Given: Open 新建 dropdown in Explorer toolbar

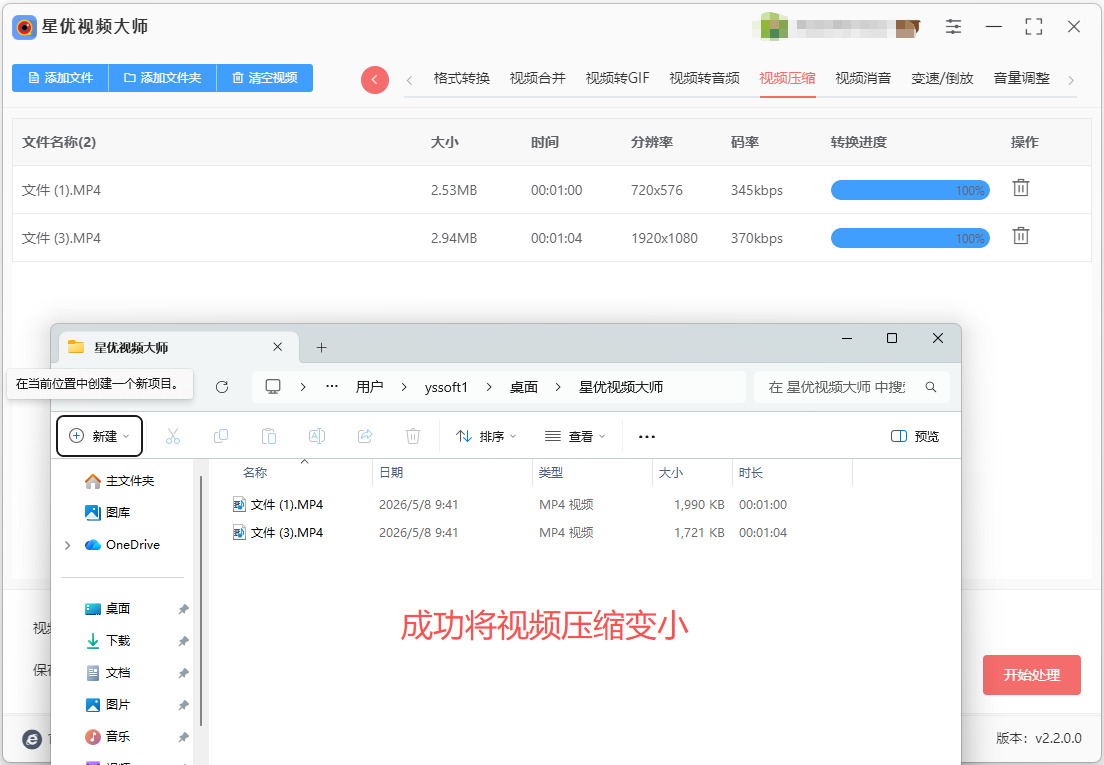Looking at the screenshot, I should click(x=99, y=436).
